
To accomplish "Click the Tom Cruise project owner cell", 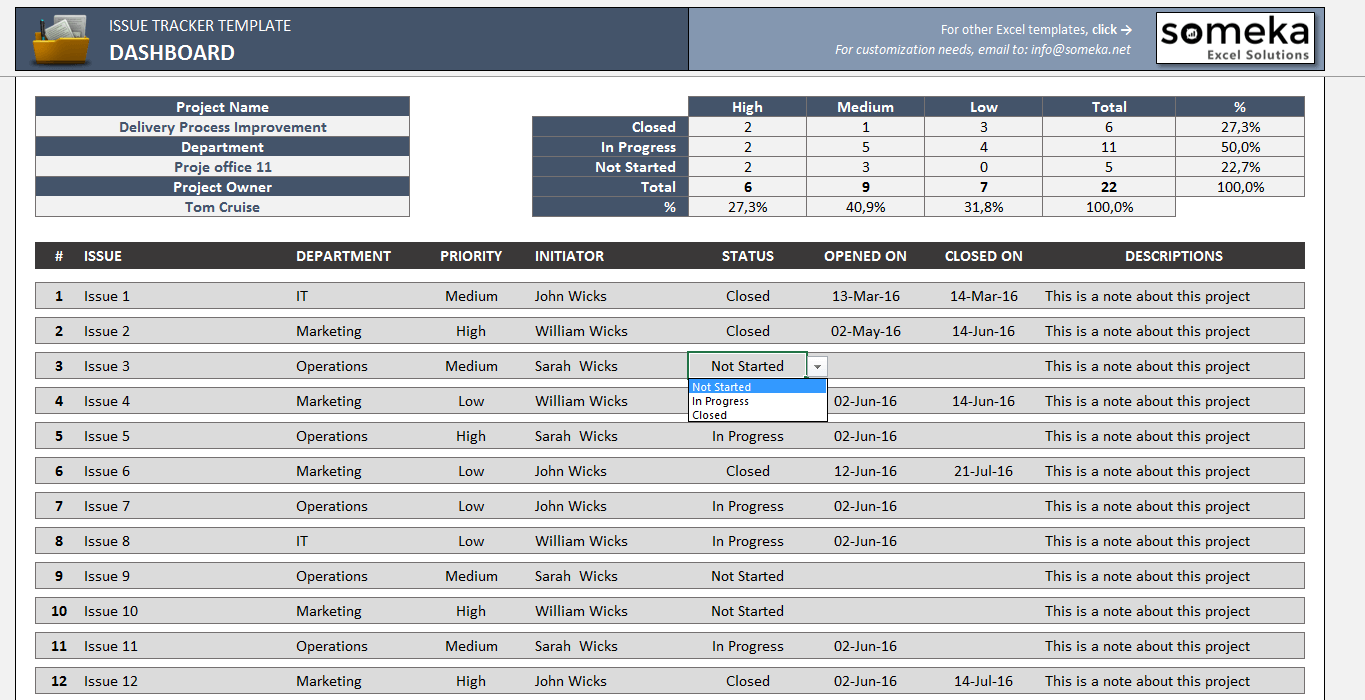I will tap(222, 207).
